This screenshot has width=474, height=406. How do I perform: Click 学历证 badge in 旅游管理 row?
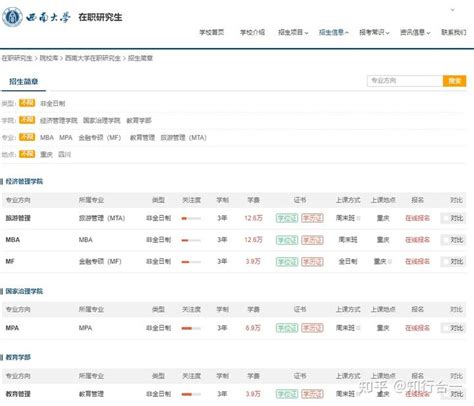click(312, 218)
